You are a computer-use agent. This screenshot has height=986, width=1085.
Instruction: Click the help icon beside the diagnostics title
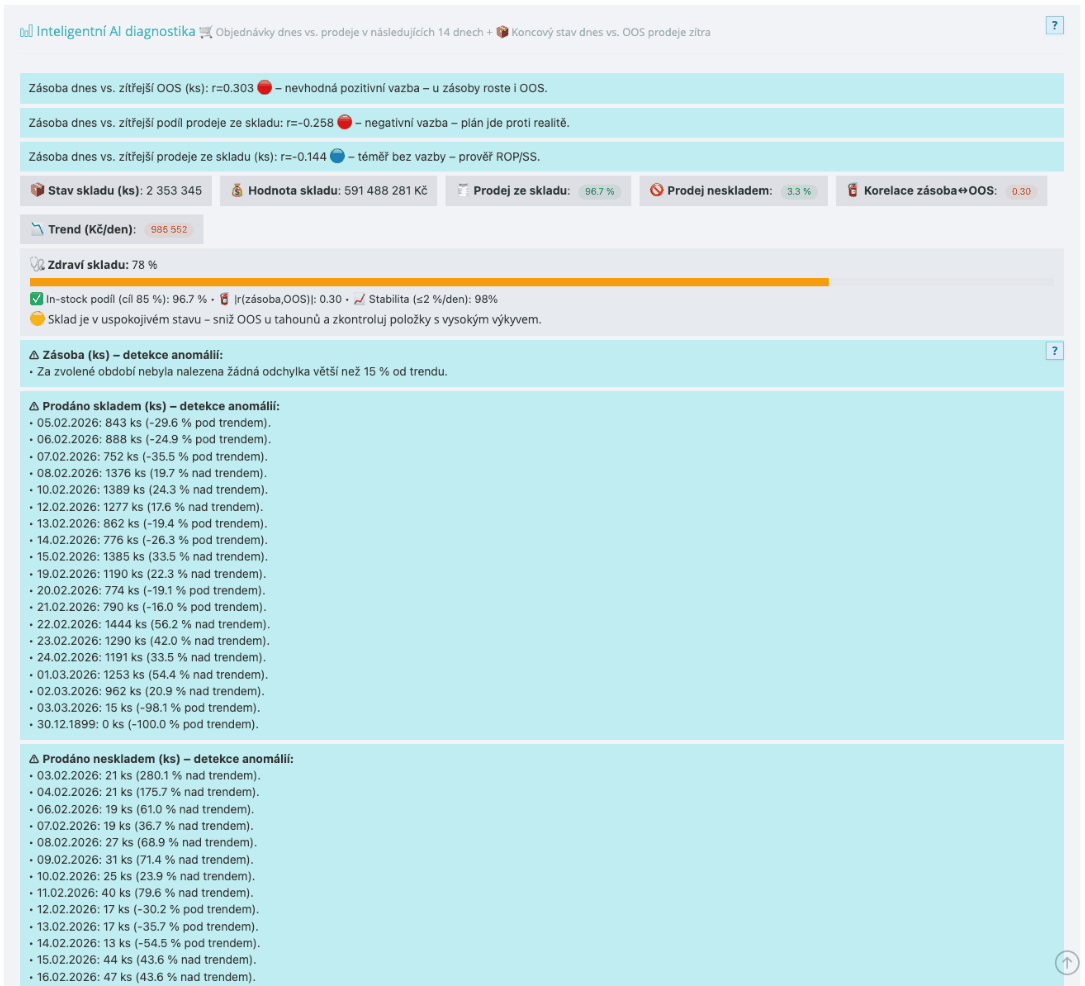pyautogui.click(x=1054, y=26)
